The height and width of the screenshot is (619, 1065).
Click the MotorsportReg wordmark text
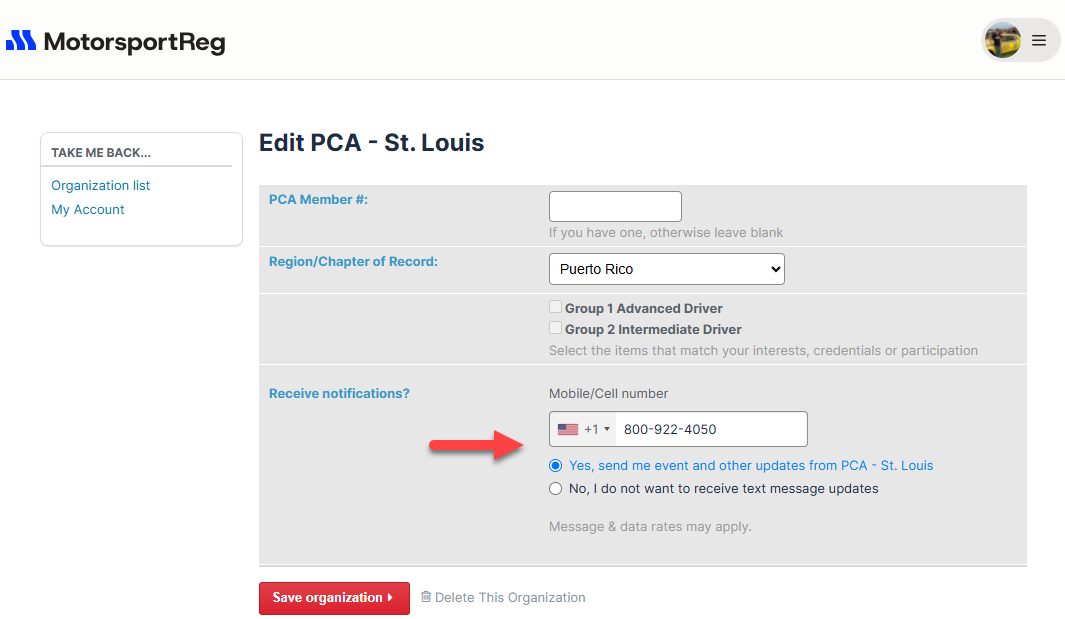(135, 42)
